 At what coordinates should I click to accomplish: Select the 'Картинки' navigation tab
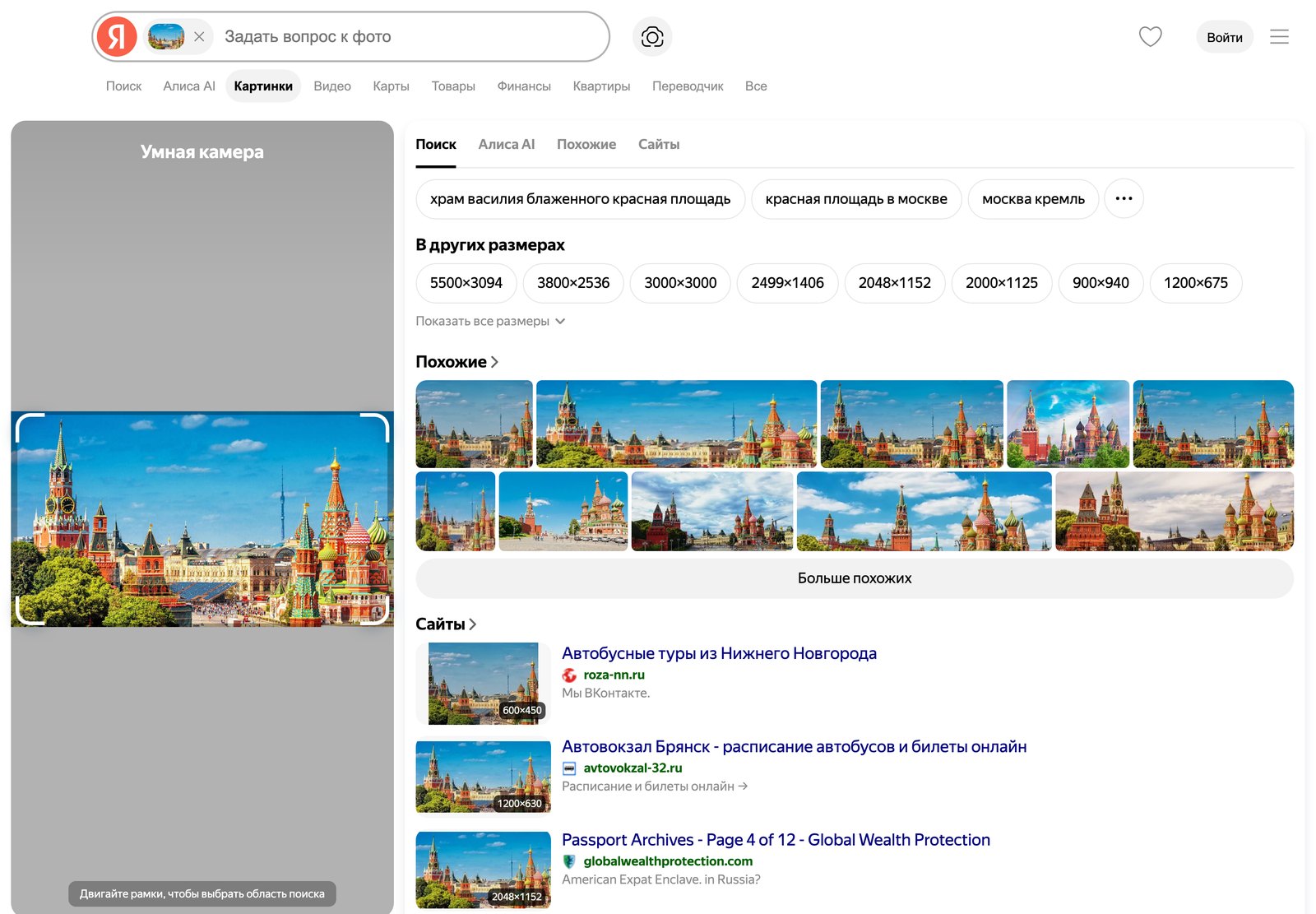pyautogui.click(x=263, y=86)
